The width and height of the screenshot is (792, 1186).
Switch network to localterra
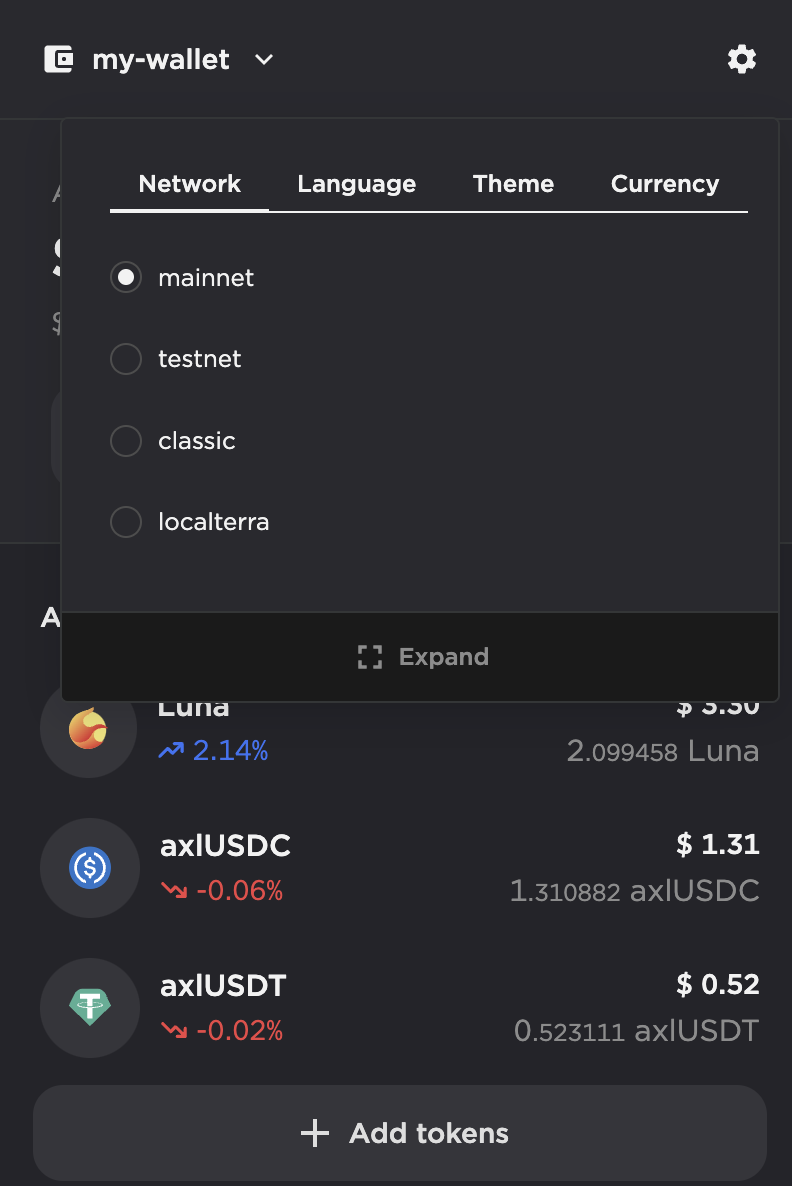(126, 522)
